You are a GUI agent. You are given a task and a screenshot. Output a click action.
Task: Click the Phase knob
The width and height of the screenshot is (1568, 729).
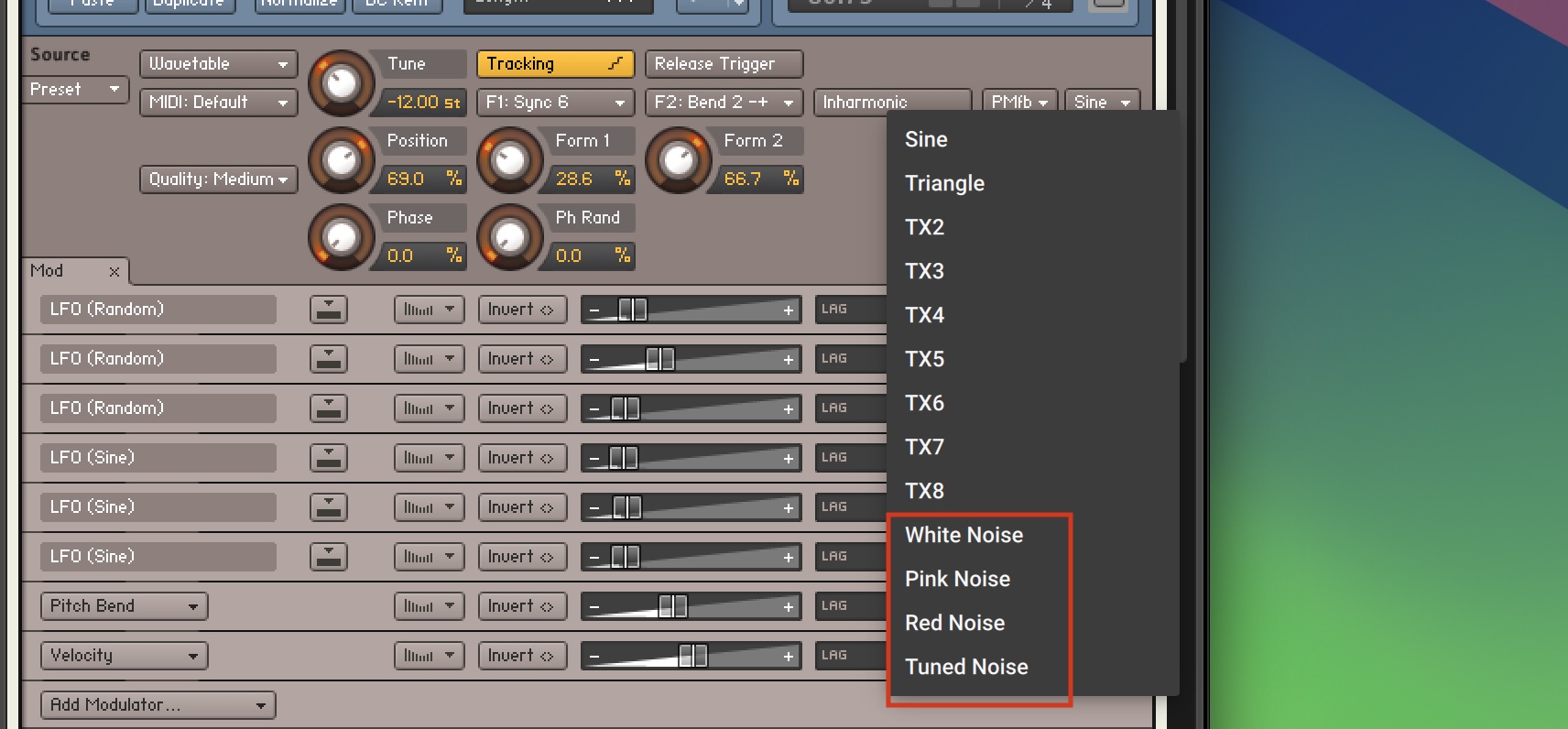342,237
